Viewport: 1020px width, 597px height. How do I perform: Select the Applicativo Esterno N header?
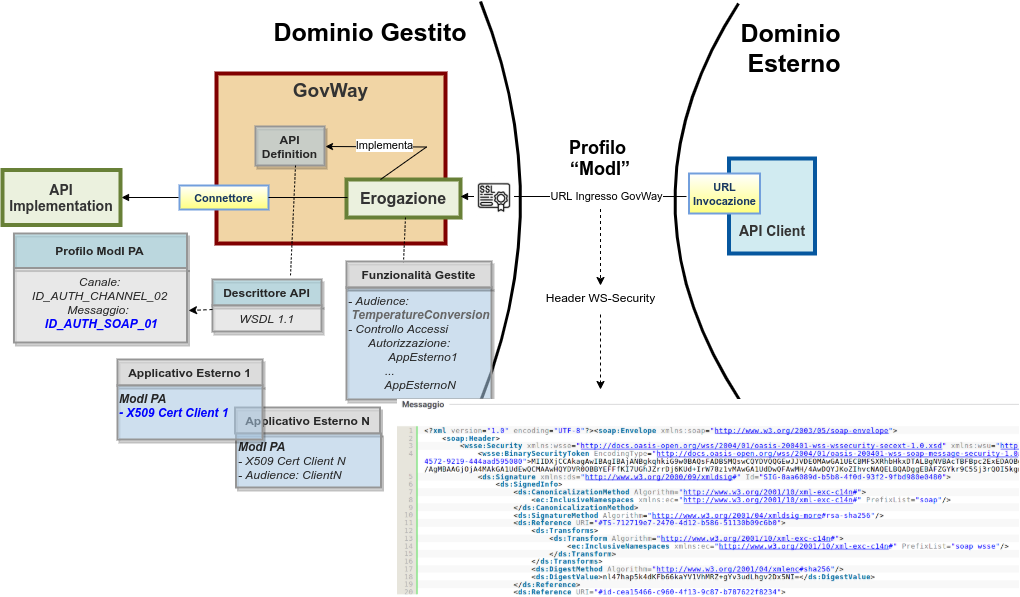[308, 421]
